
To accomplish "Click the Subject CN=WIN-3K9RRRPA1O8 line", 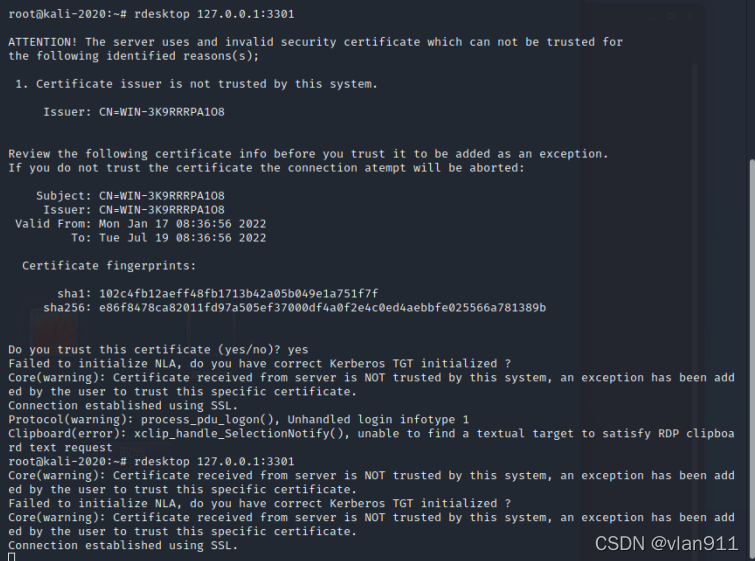I will coord(130,196).
